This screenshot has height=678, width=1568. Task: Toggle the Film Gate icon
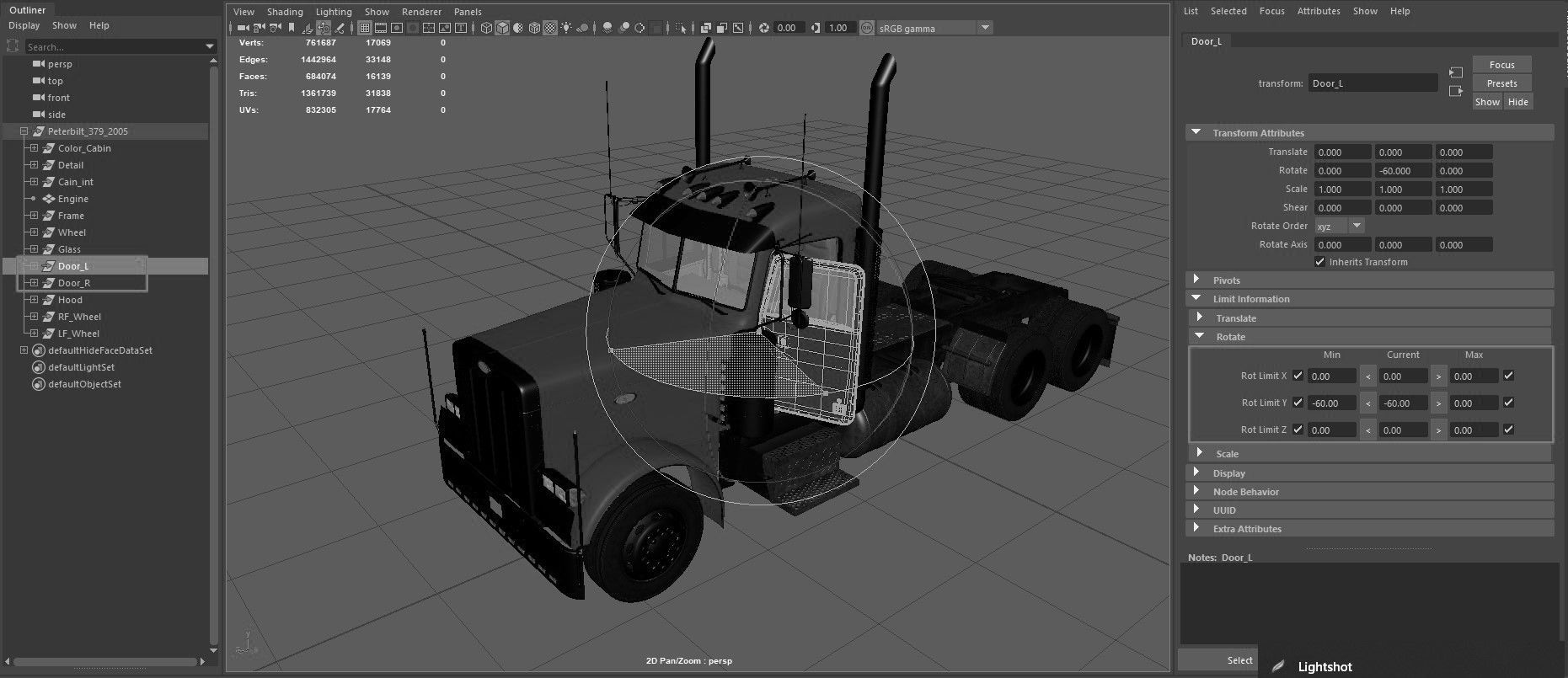click(380, 28)
